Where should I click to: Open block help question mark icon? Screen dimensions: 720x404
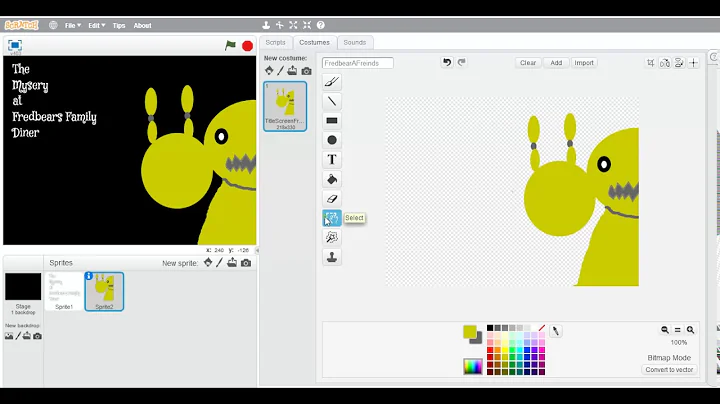coord(321,25)
